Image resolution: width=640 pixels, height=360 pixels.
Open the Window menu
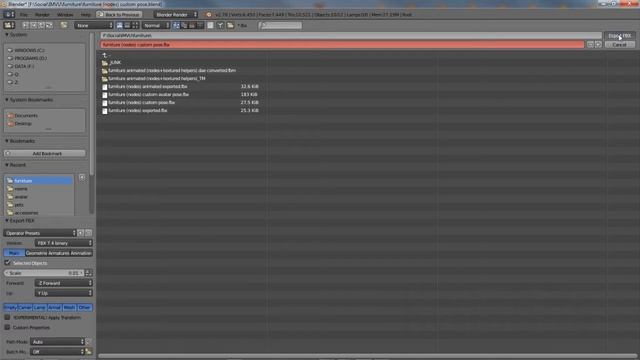tap(65, 14)
